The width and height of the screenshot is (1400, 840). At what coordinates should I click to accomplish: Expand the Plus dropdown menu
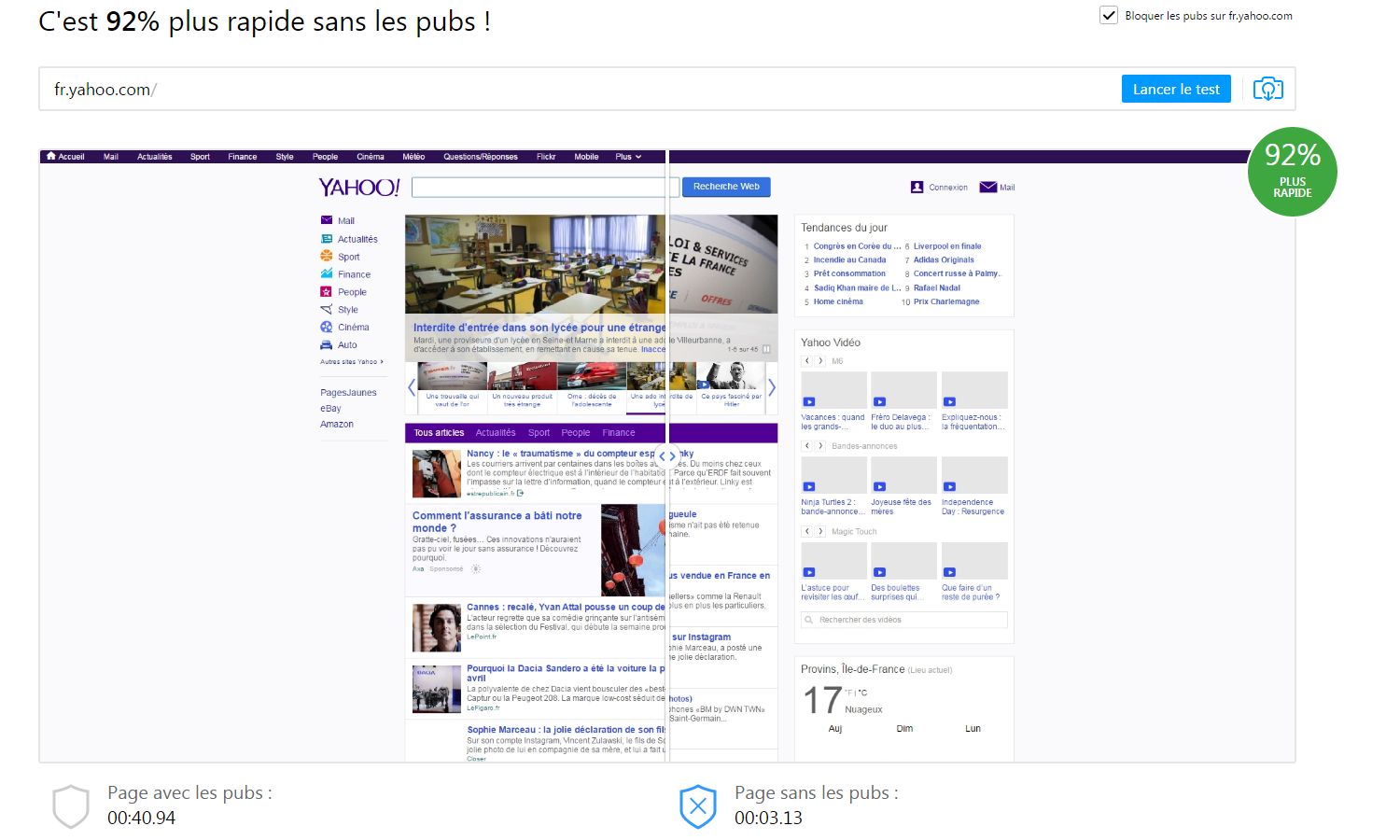(x=628, y=157)
